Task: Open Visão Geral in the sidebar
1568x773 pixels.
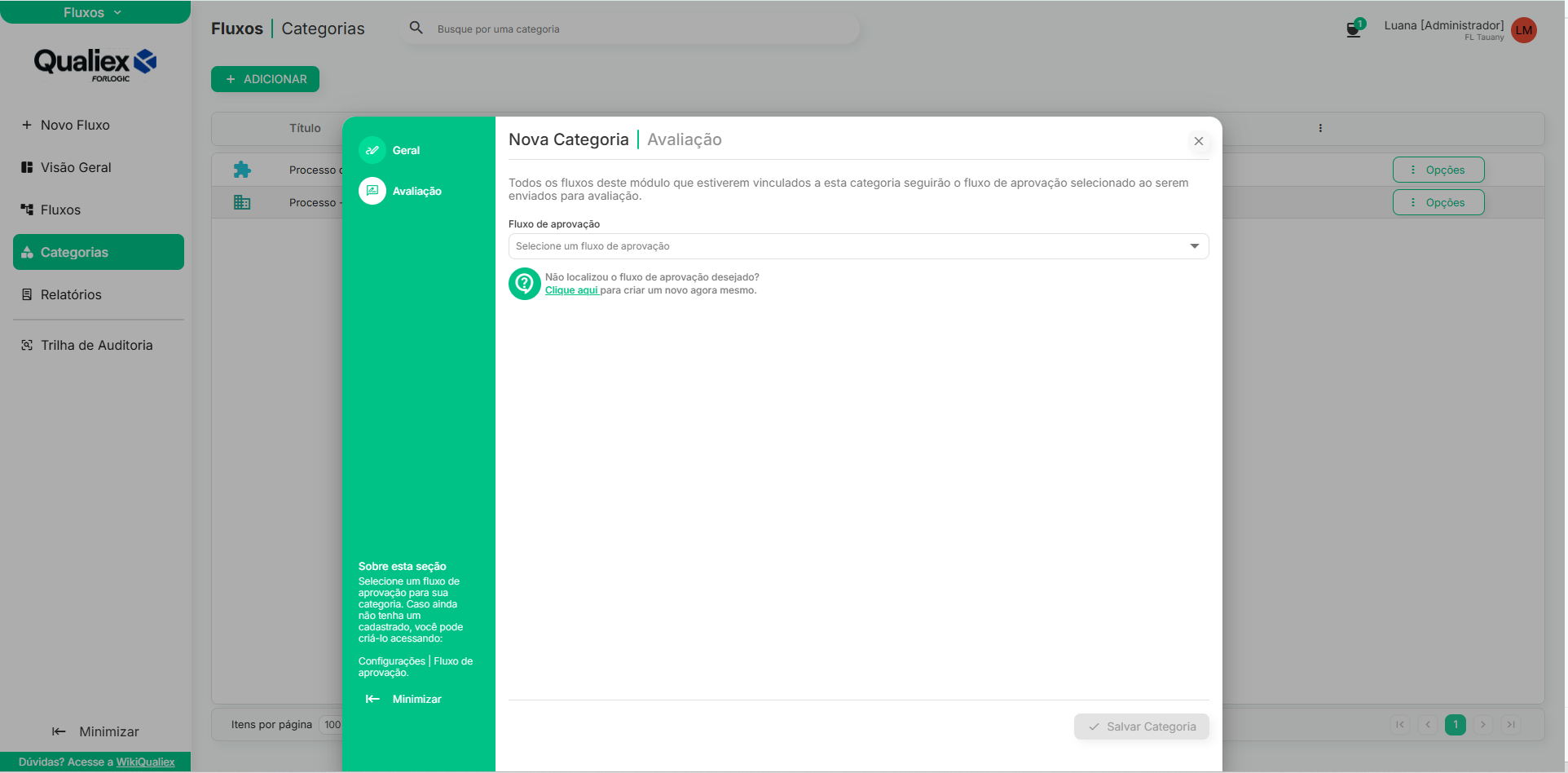Action: tap(76, 167)
